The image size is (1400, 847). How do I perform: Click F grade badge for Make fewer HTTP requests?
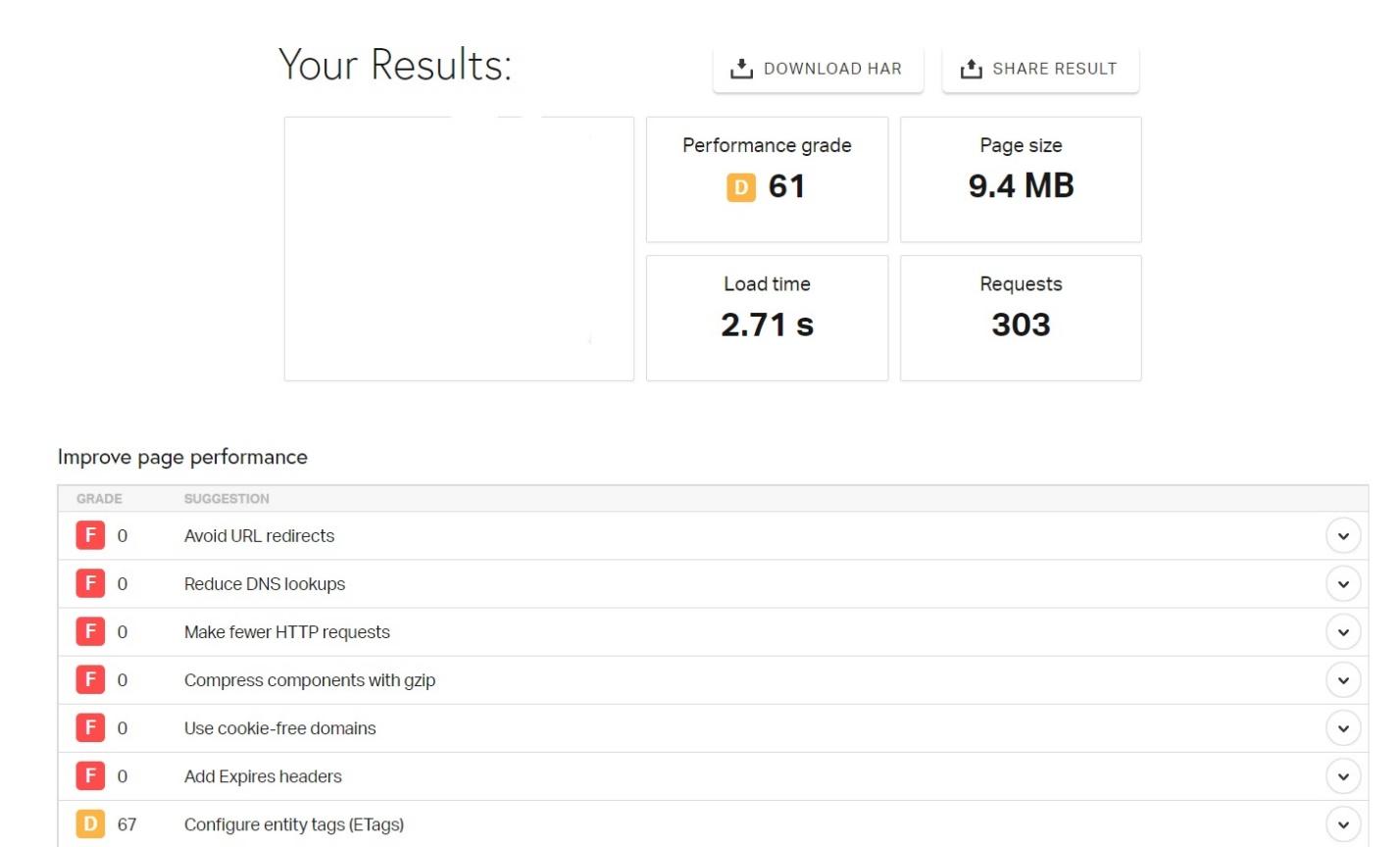(x=90, y=632)
